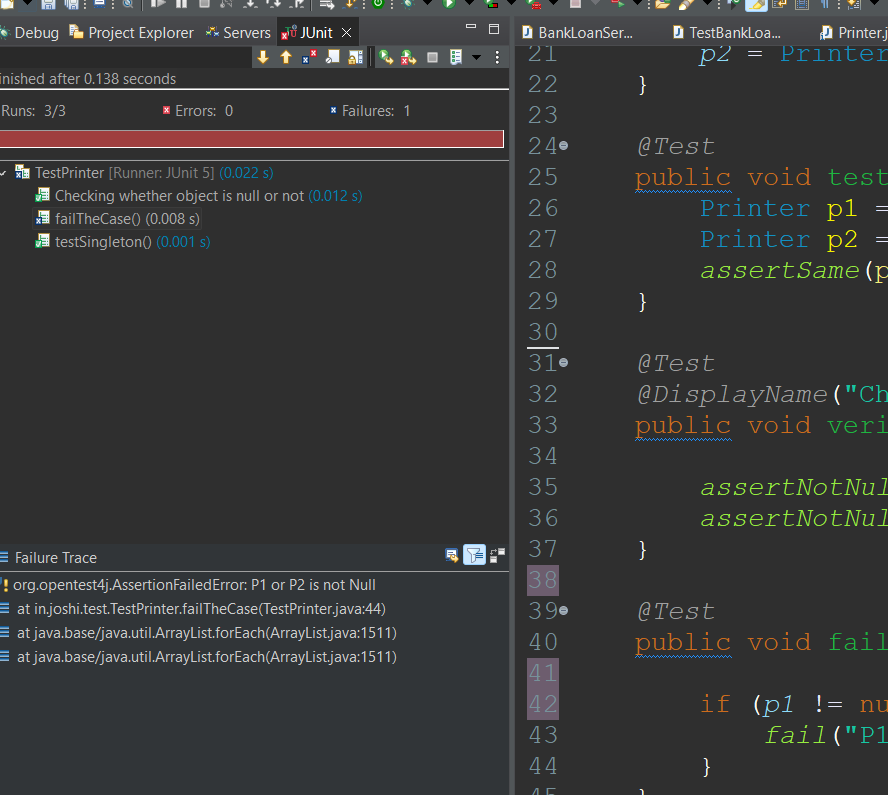Open the TestBankLoa... editor tab
Image resolution: width=888 pixels, height=795 pixels.
(727, 33)
